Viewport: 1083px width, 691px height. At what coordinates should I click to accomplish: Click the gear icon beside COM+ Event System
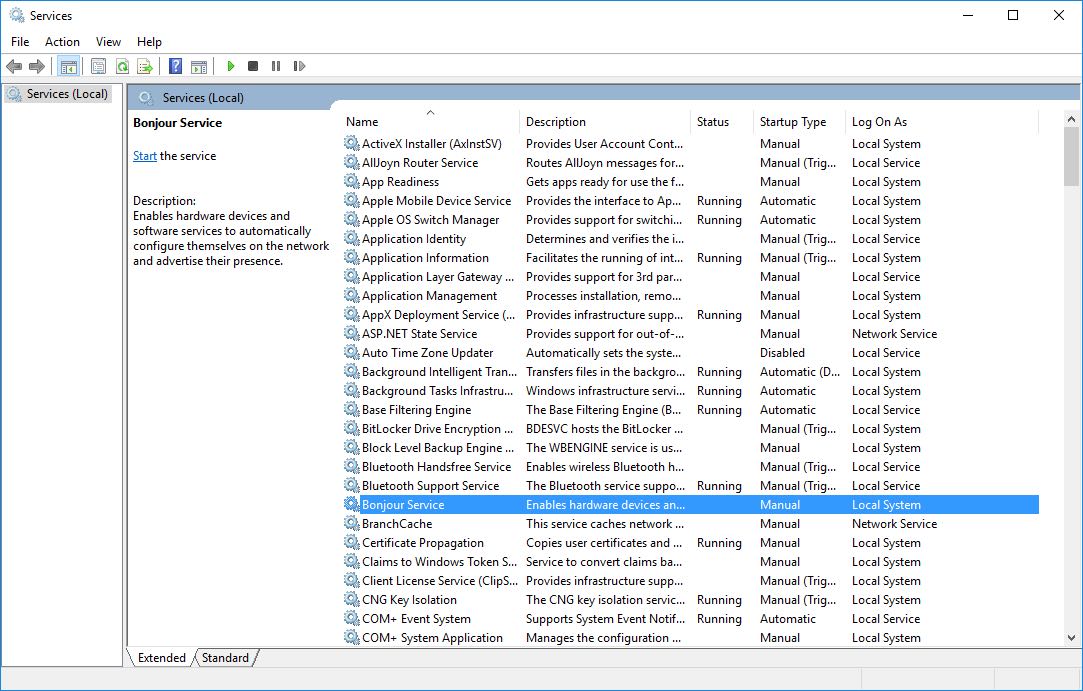tap(352, 618)
